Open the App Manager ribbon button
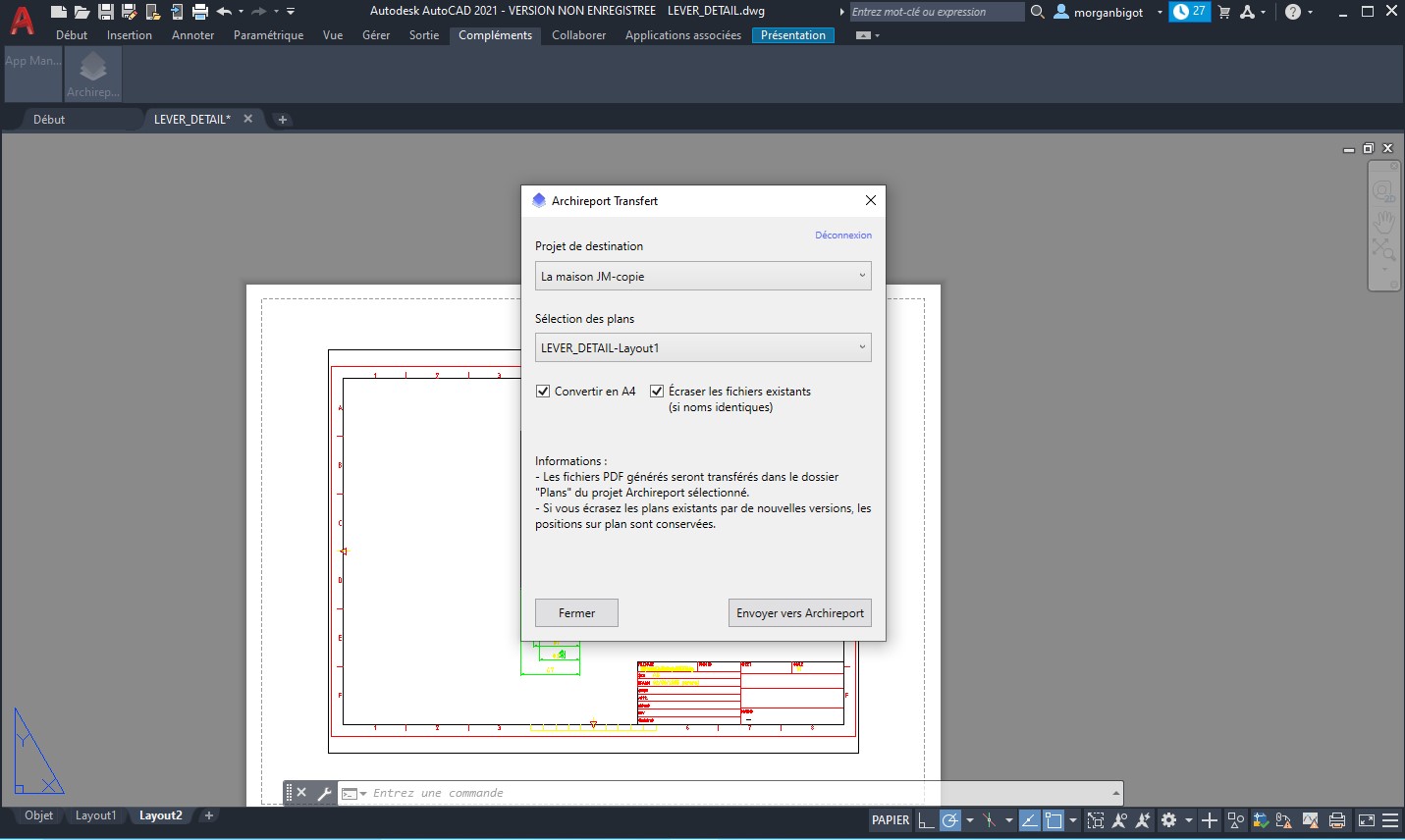Image resolution: width=1405 pixels, height=840 pixels. pos(33,74)
